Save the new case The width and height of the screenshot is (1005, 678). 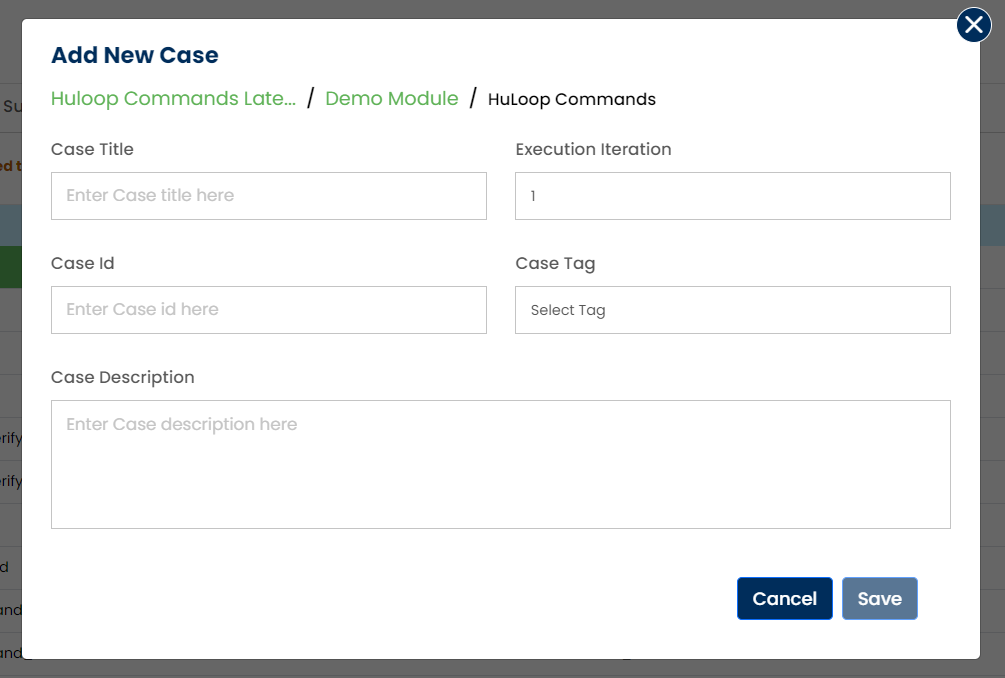point(879,598)
